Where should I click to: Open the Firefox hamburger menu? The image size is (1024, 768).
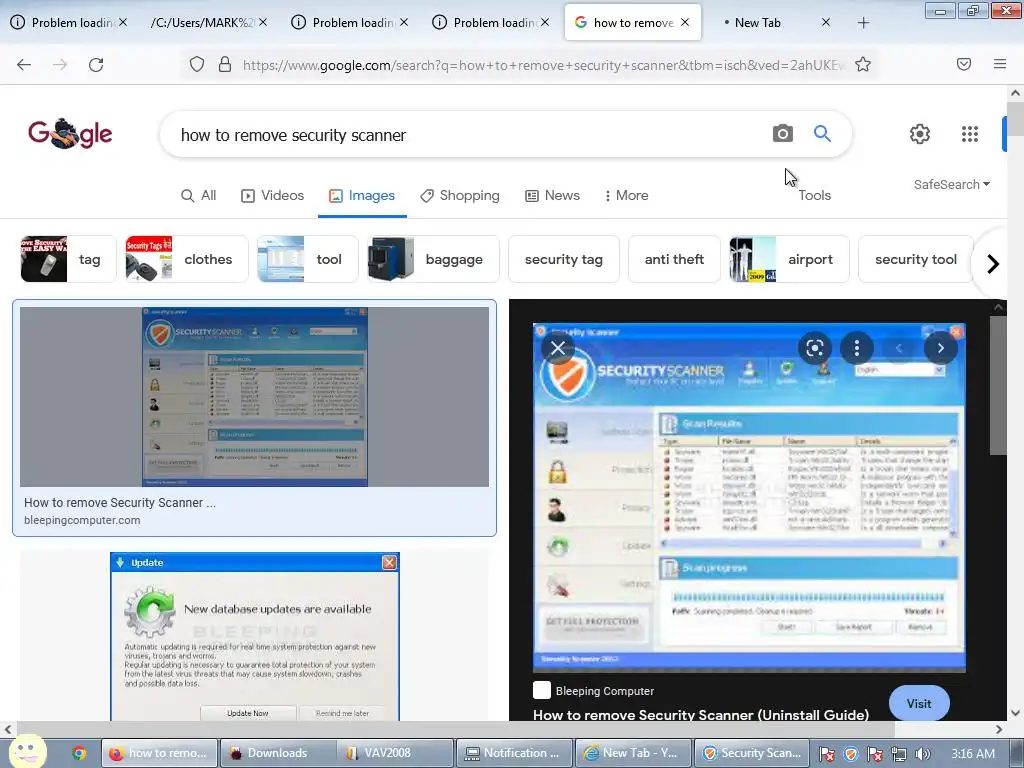(999, 64)
